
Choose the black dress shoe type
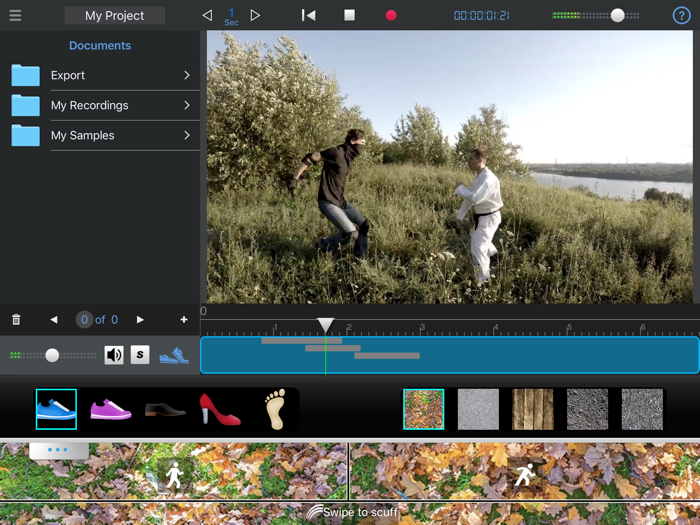pyautogui.click(x=165, y=409)
